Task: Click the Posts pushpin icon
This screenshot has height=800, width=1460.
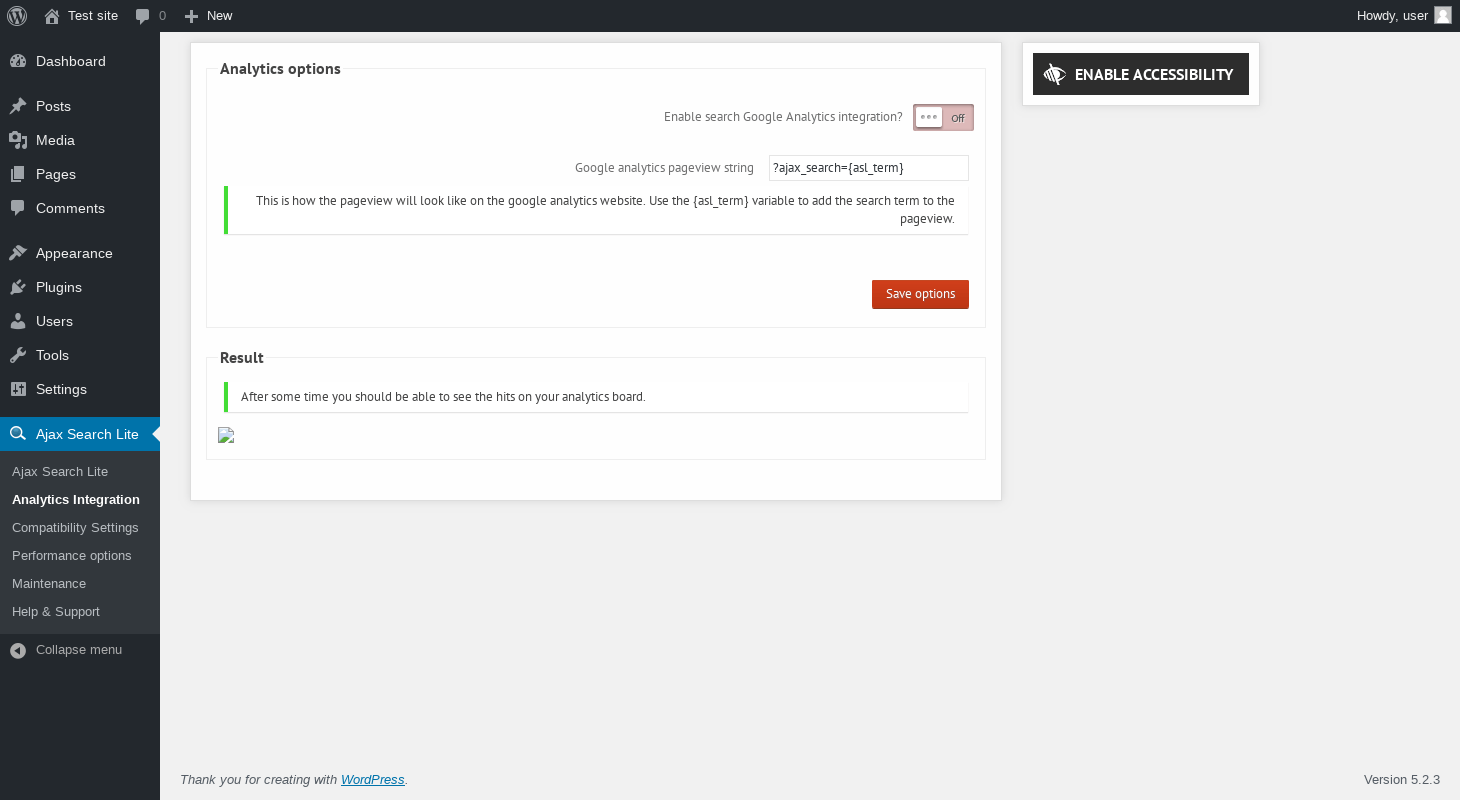Action: pos(18,106)
